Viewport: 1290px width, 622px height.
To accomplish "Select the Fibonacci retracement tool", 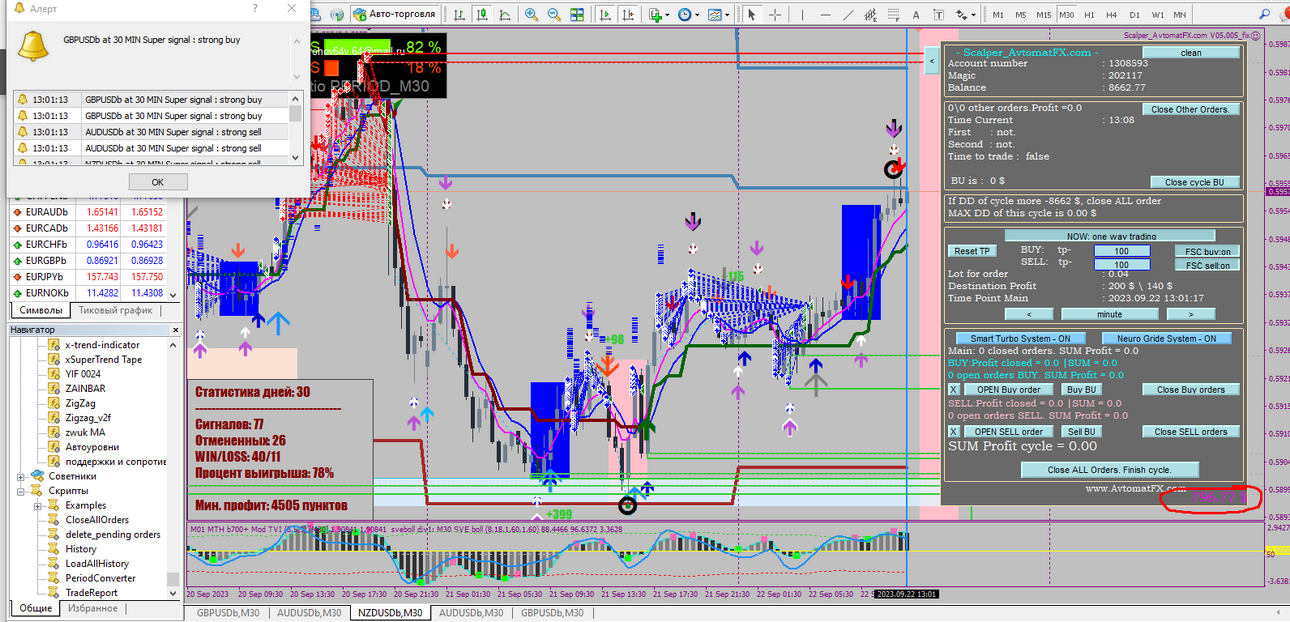I will pos(893,15).
